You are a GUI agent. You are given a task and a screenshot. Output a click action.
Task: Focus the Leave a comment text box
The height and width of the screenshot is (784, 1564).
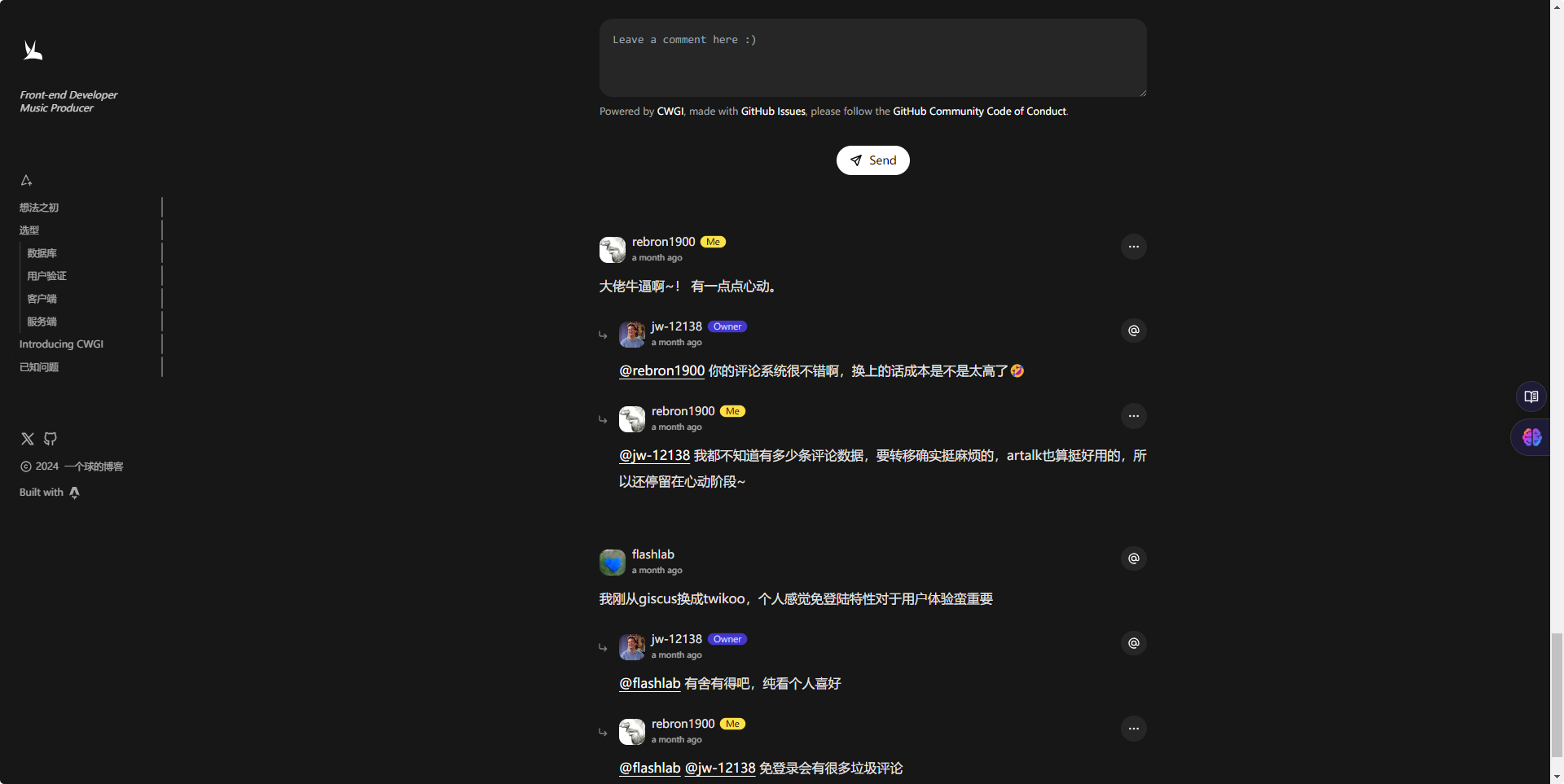[x=872, y=58]
